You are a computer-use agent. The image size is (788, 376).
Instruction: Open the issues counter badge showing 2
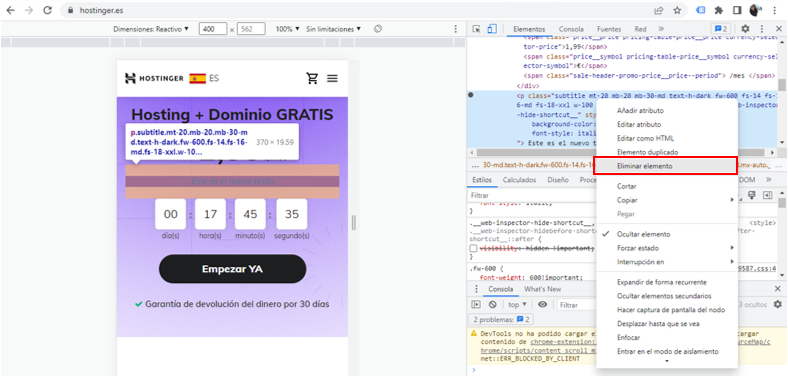point(721,29)
